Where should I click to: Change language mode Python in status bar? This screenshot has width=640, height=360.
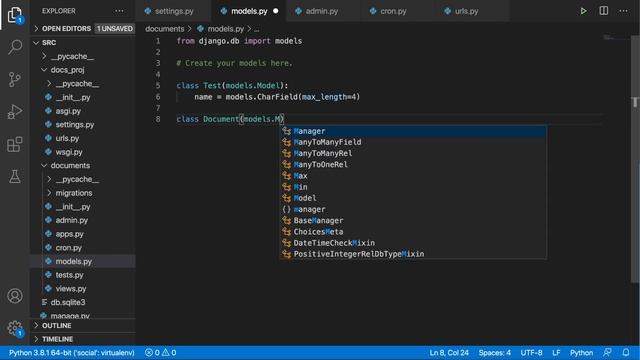(581, 352)
